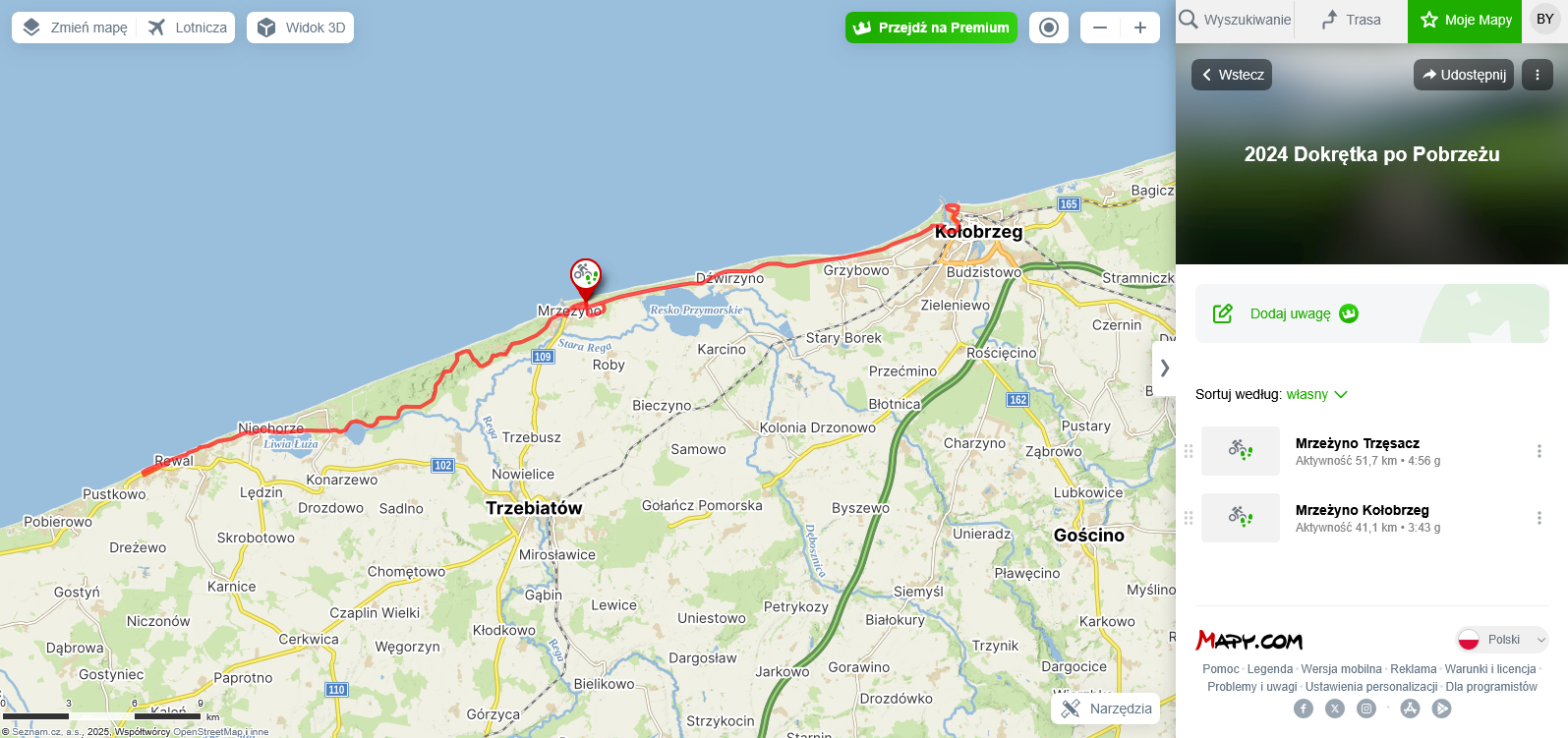Toggle Widok 3D view

301,28
